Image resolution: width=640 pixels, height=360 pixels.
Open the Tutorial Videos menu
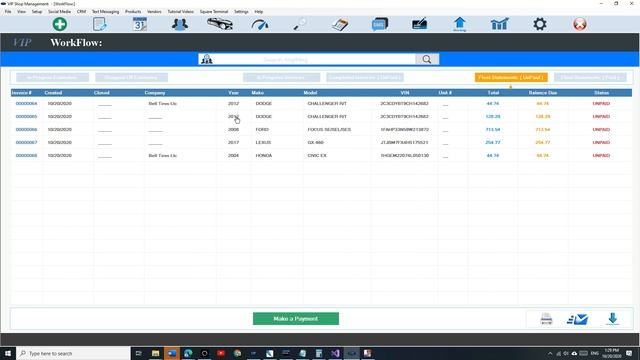[180, 11]
